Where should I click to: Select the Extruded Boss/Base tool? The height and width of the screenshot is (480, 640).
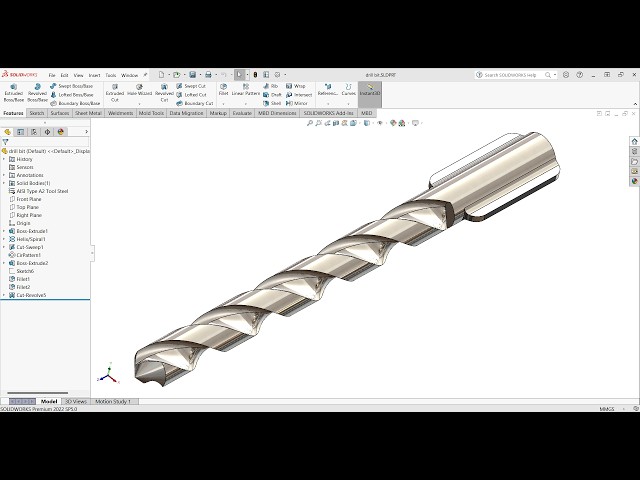[13, 93]
